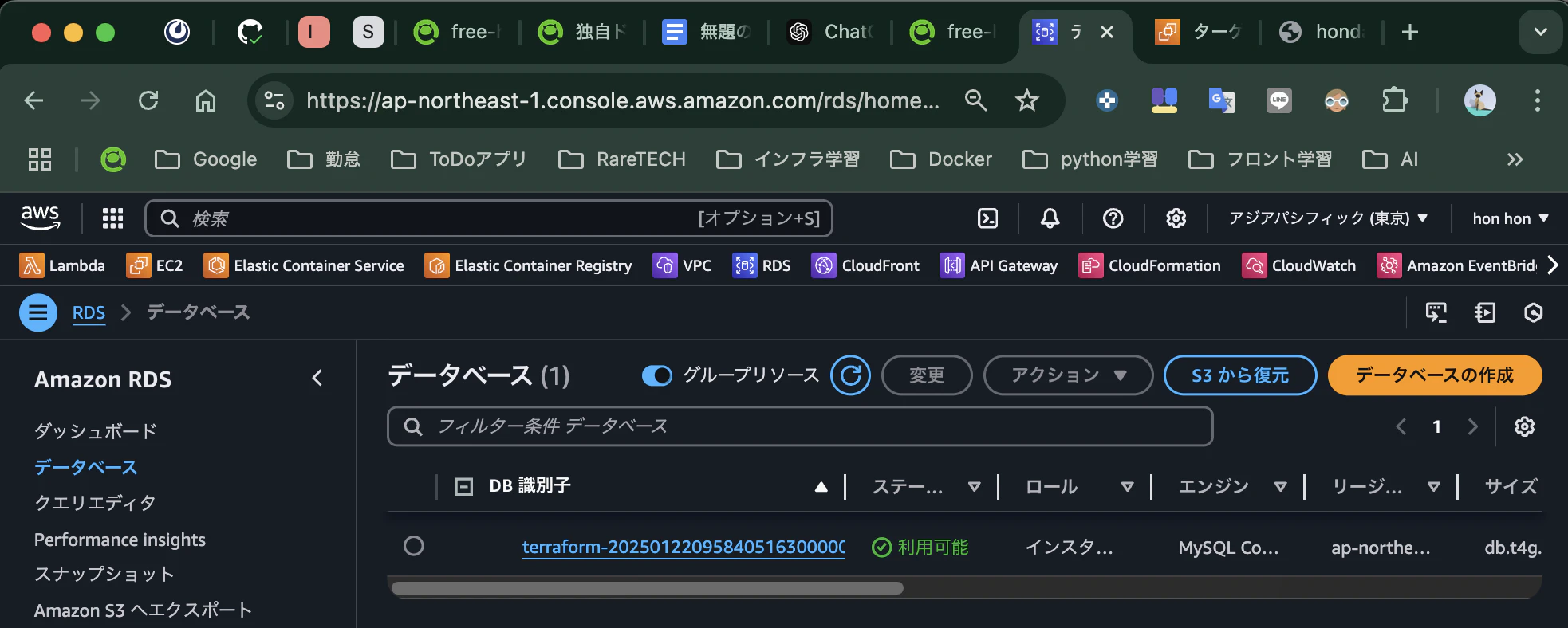Open the browser tab list dropdown

1540,32
